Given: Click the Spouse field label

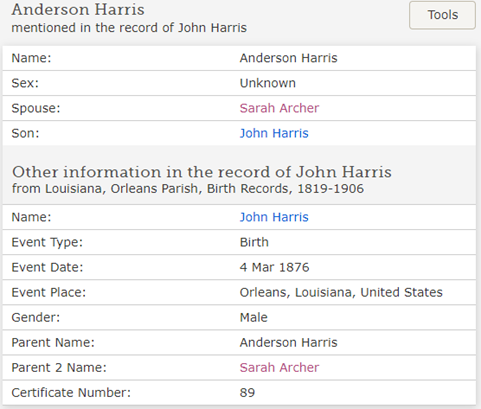Looking at the screenshot, I should [x=36, y=108].
